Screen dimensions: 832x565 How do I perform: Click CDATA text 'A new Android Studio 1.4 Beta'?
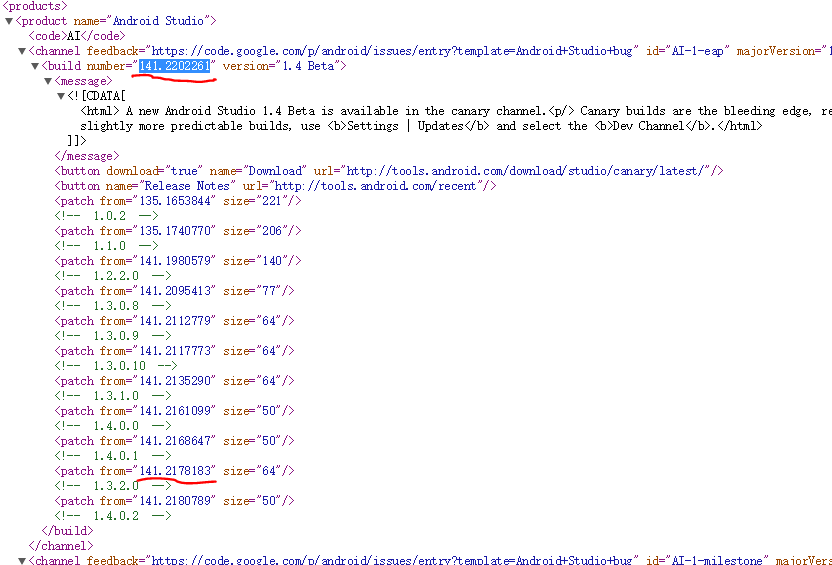click(x=220, y=111)
